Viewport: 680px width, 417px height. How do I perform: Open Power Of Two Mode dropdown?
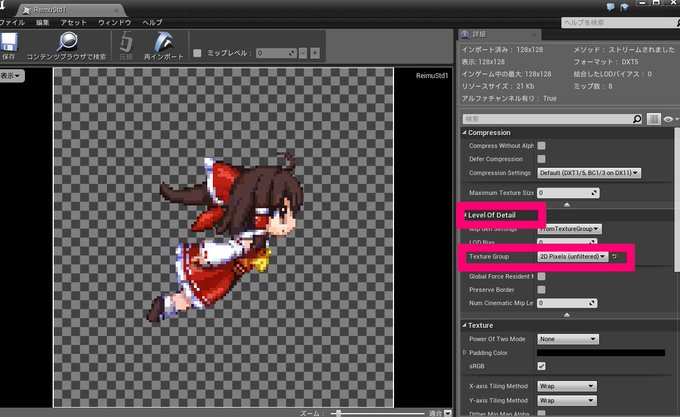(568, 339)
